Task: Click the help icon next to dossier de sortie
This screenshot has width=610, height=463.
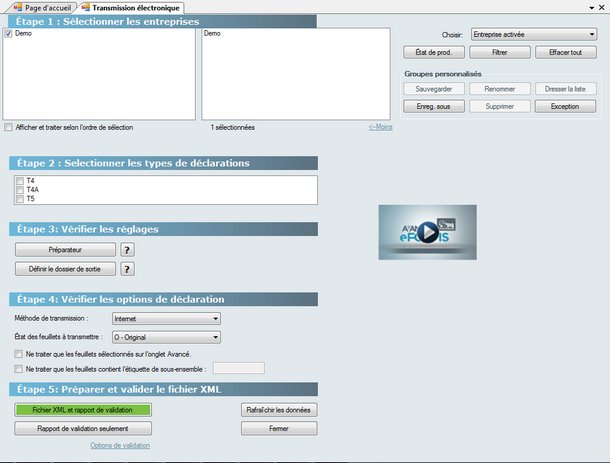Action: click(127, 269)
